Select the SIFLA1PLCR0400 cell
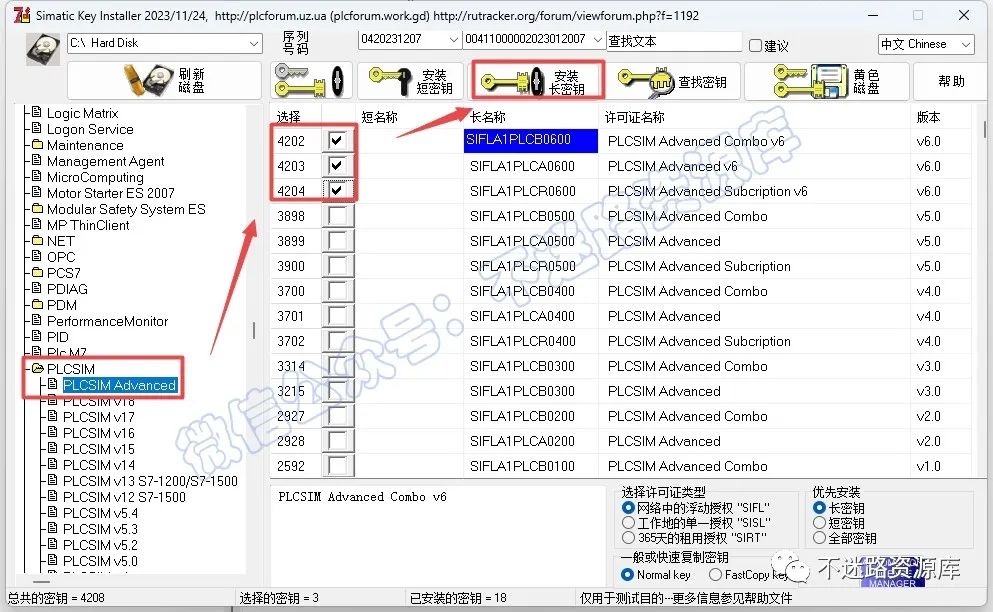 (x=531, y=341)
